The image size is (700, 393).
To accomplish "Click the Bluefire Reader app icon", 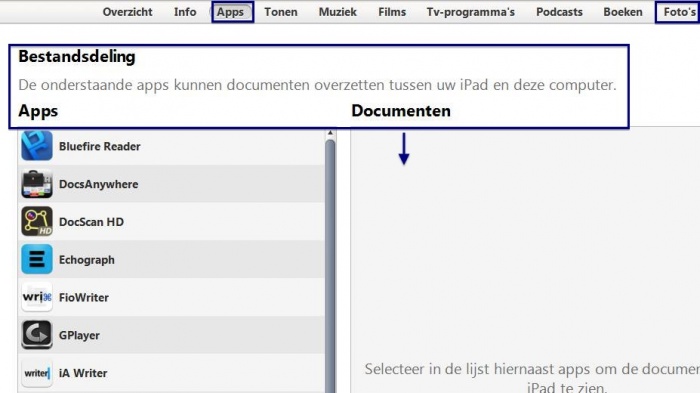I will point(37,146).
